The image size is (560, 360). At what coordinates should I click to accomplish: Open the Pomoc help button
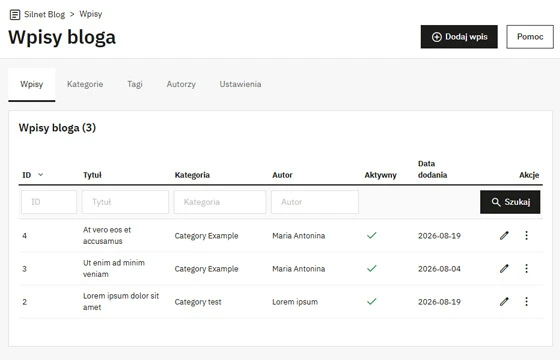click(530, 37)
